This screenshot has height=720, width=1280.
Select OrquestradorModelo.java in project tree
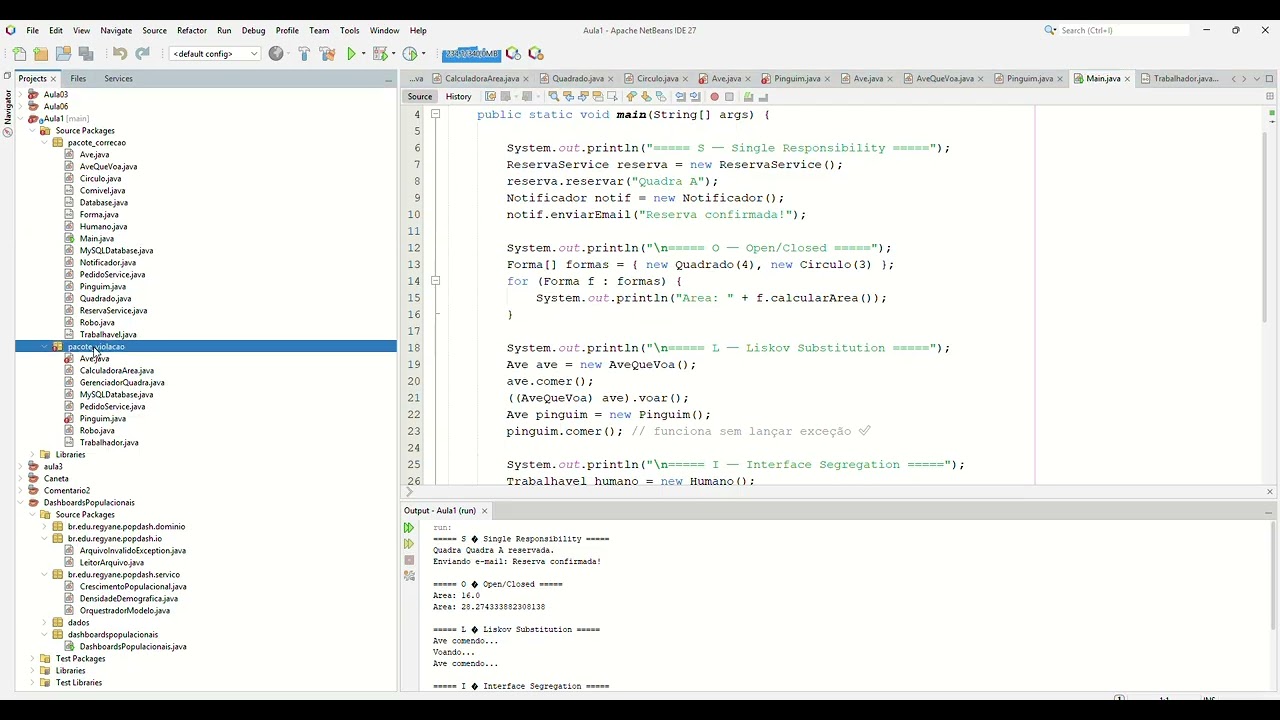(124, 610)
